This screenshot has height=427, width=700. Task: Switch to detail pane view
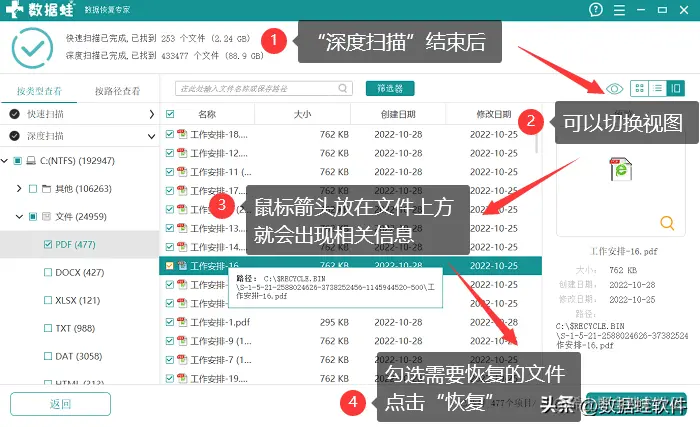coord(675,88)
